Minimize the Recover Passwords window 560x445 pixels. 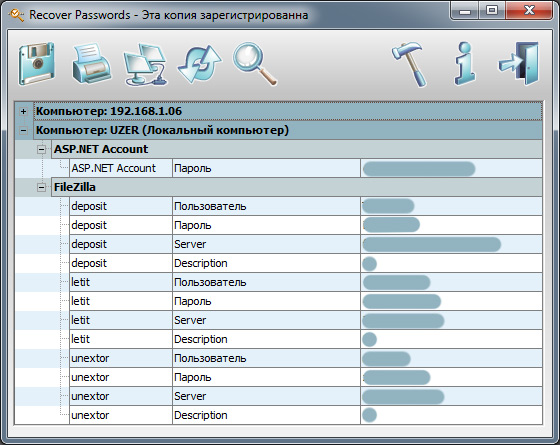point(465,11)
